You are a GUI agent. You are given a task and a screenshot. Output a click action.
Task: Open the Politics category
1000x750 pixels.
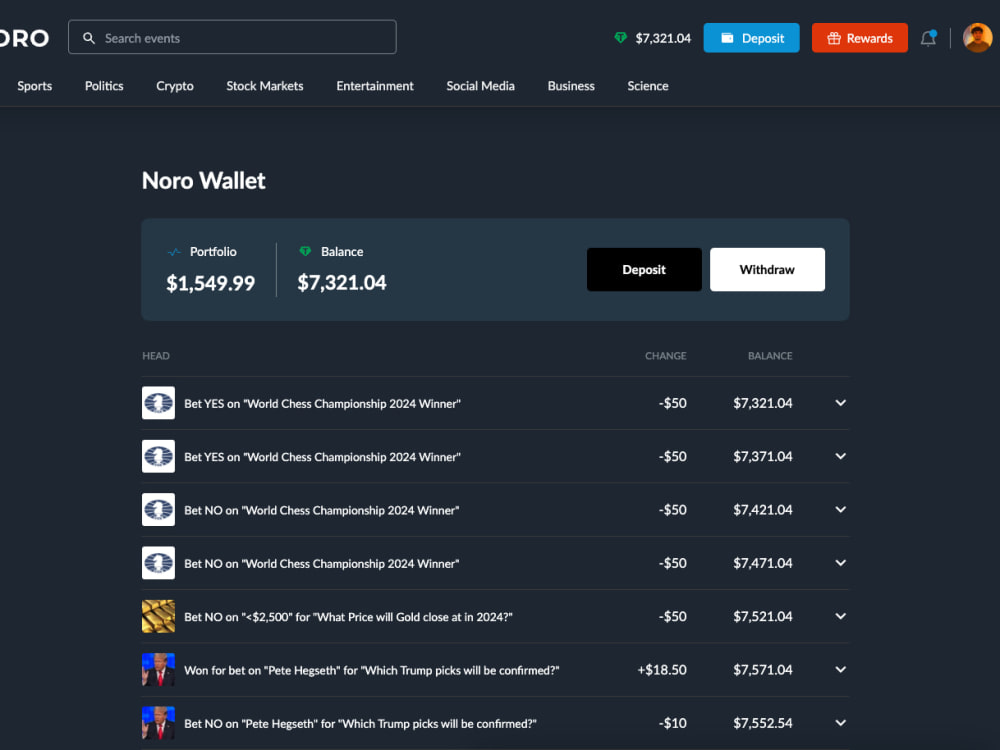tap(104, 86)
